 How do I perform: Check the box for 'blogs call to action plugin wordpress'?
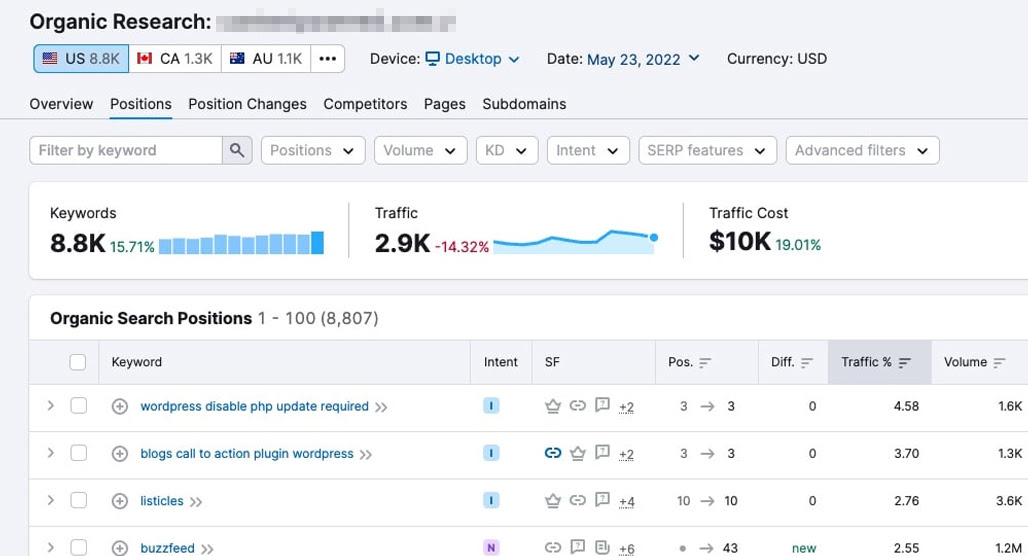pyautogui.click(x=79, y=453)
